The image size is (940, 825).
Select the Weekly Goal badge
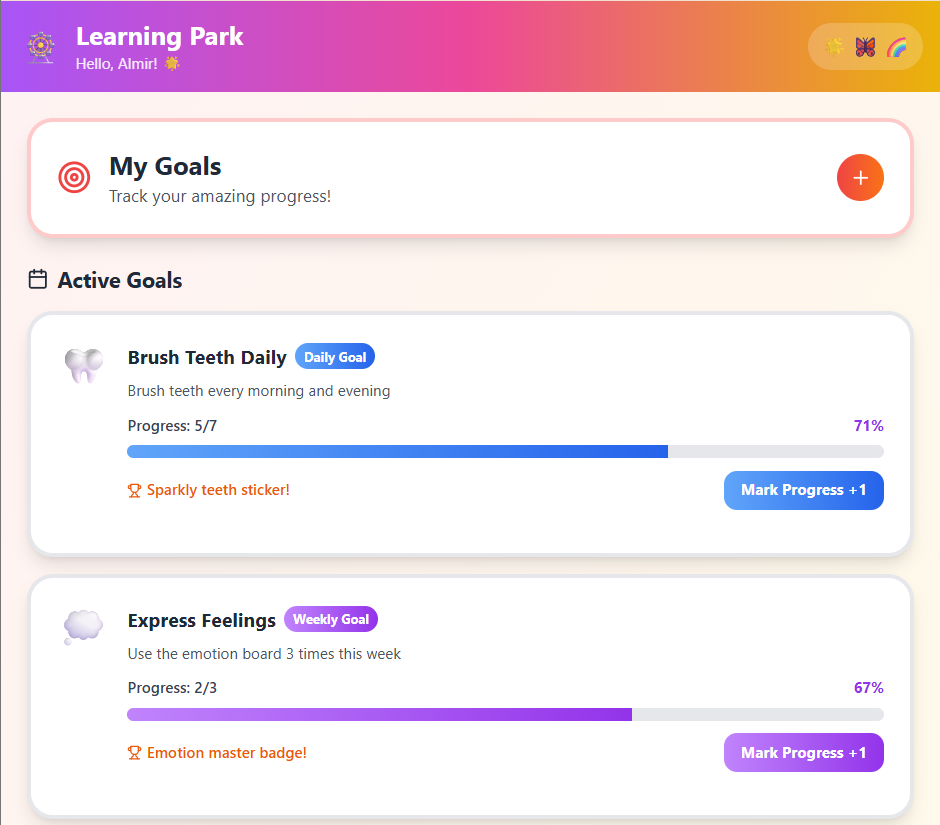[331, 619]
